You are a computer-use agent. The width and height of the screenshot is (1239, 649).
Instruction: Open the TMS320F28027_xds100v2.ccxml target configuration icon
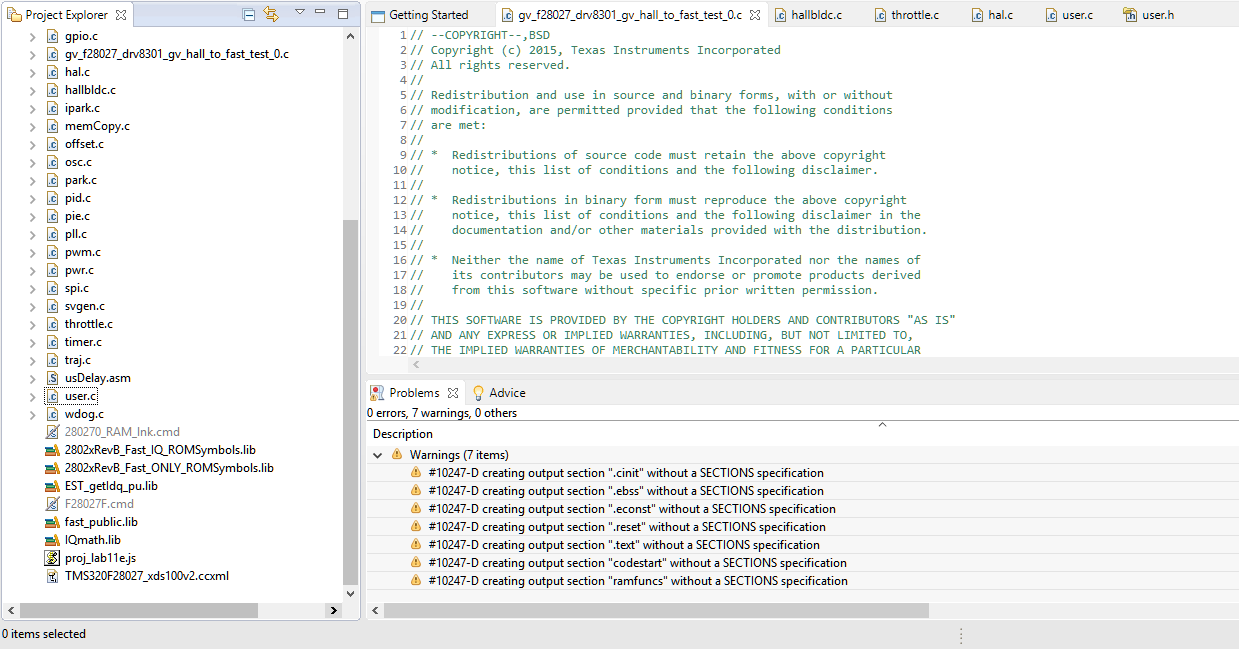pyautogui.click(x=51, y=575)
